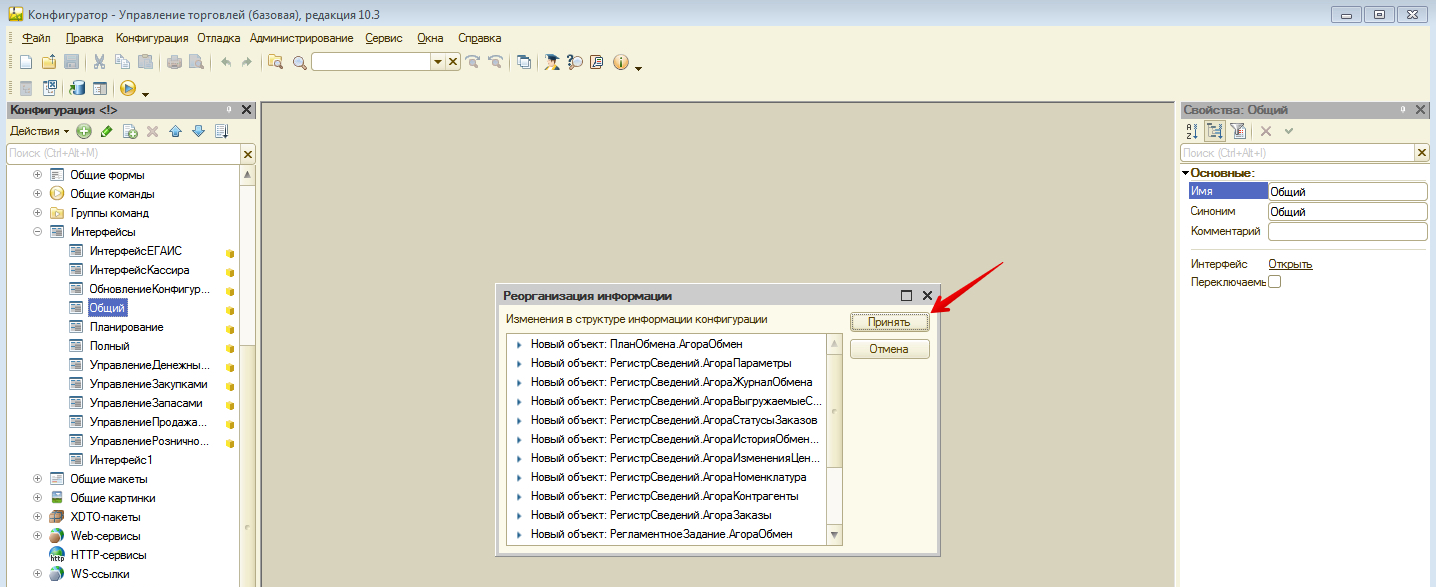Start debugging with the play icon
Viewport: 1436px width, 587px height.
point(127,88)
